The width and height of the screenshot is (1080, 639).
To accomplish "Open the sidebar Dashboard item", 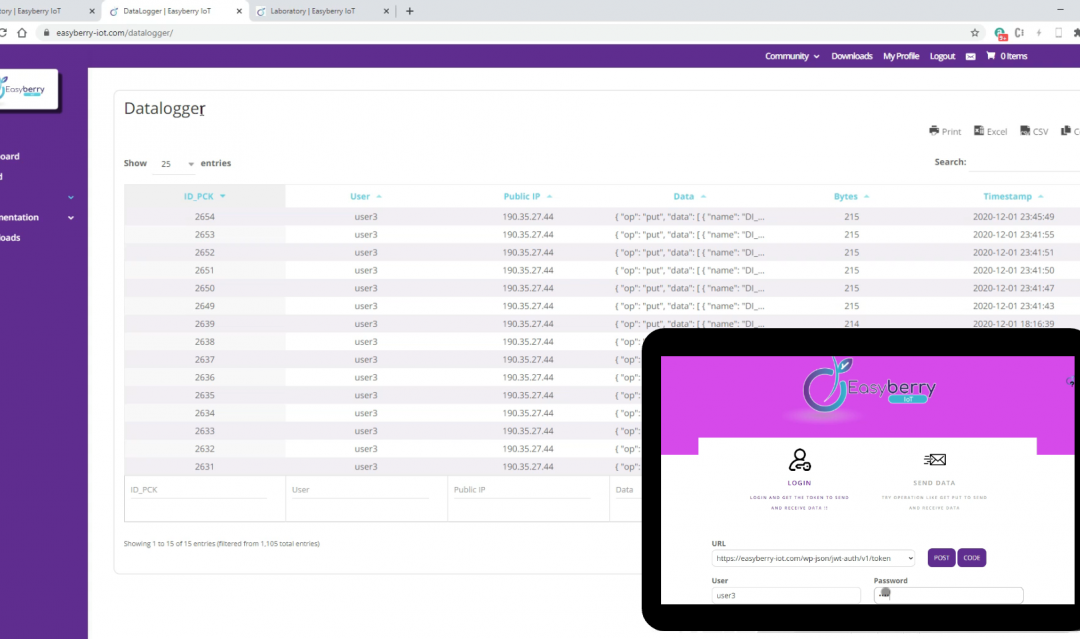I will pyautogui.click(x=10, y=156).
